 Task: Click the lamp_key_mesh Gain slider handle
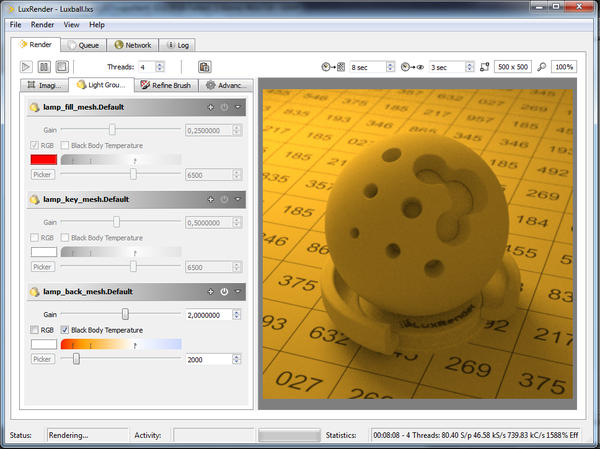click(x=116, y=222)
